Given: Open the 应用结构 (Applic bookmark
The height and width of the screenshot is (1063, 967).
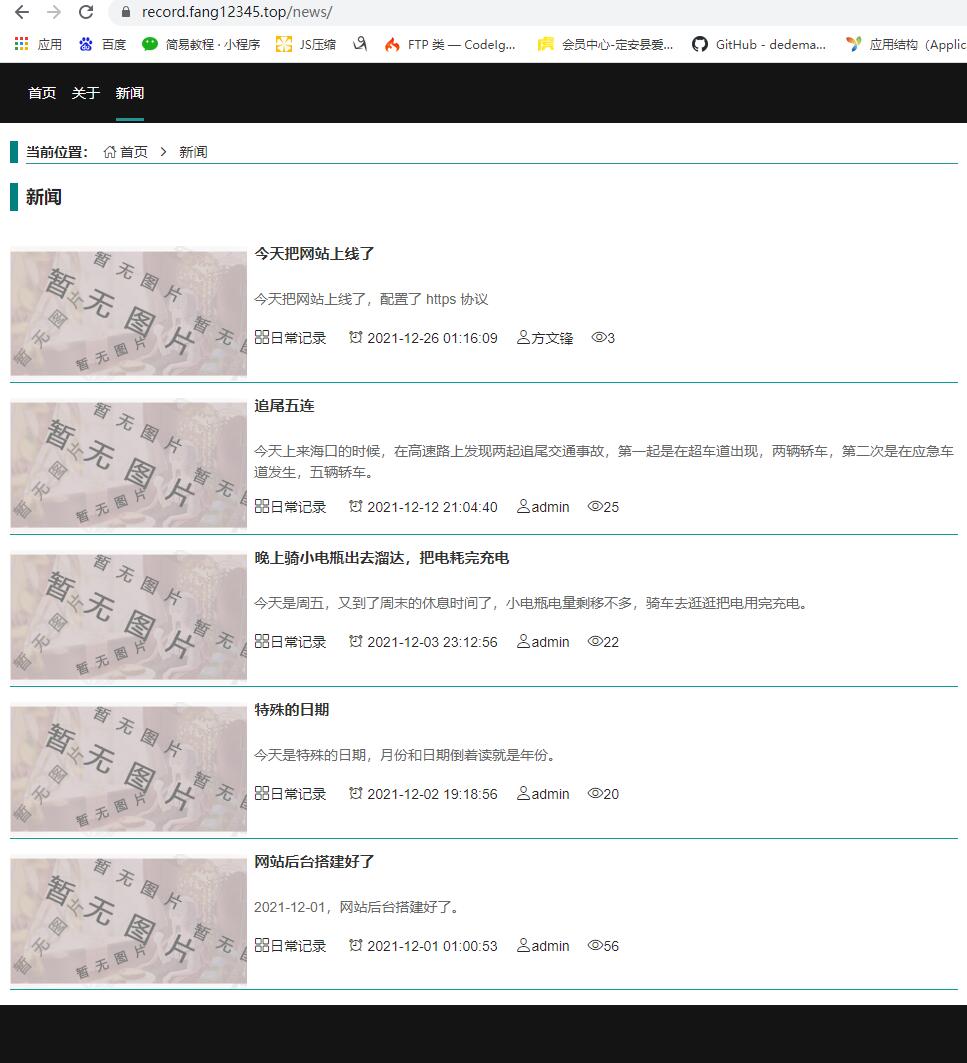Looking at the screenshot, I should click(x=905, y=45).
